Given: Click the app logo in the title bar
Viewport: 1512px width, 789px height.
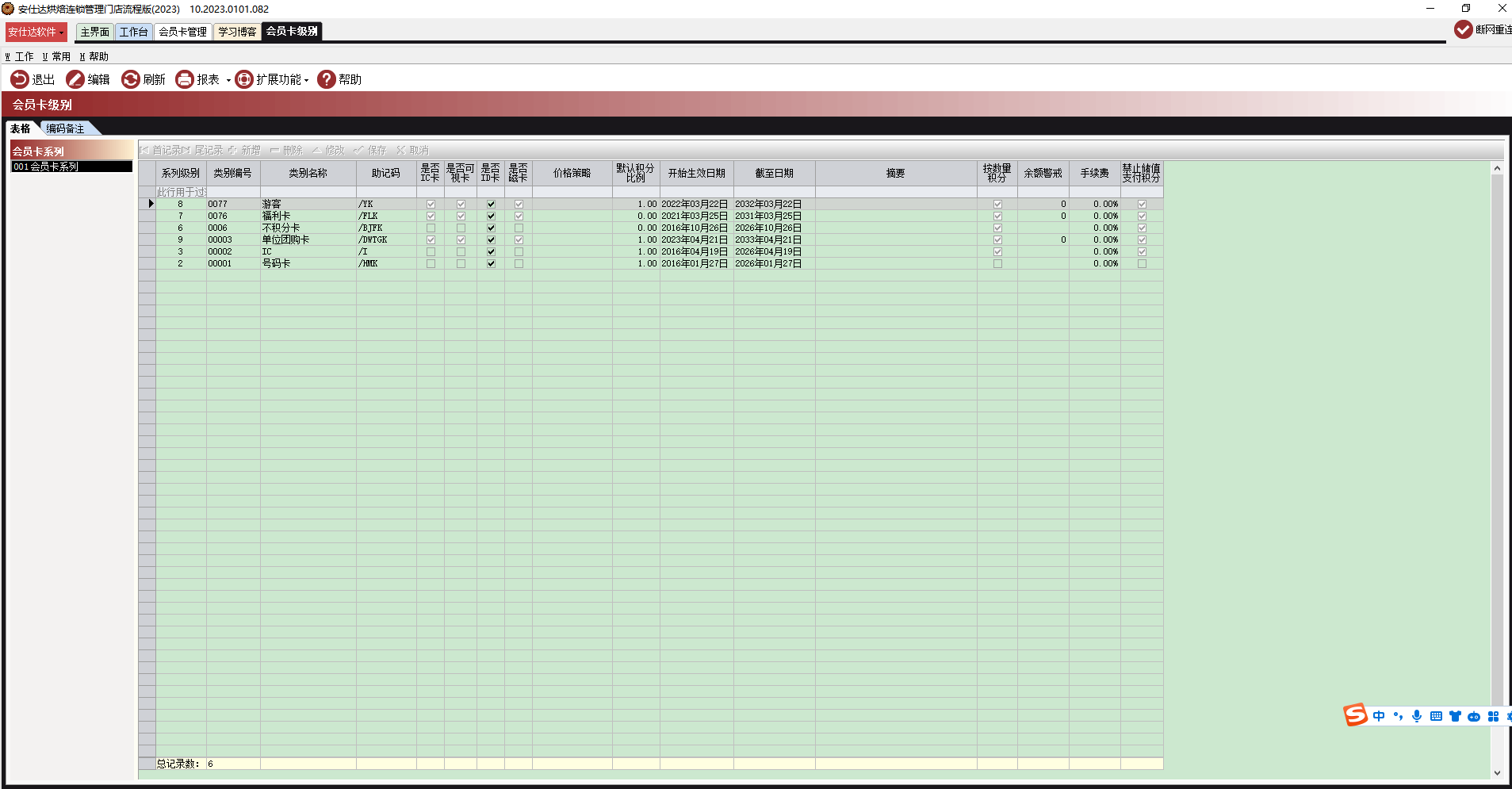Looking at the screenshot, I should pos(8,9).
